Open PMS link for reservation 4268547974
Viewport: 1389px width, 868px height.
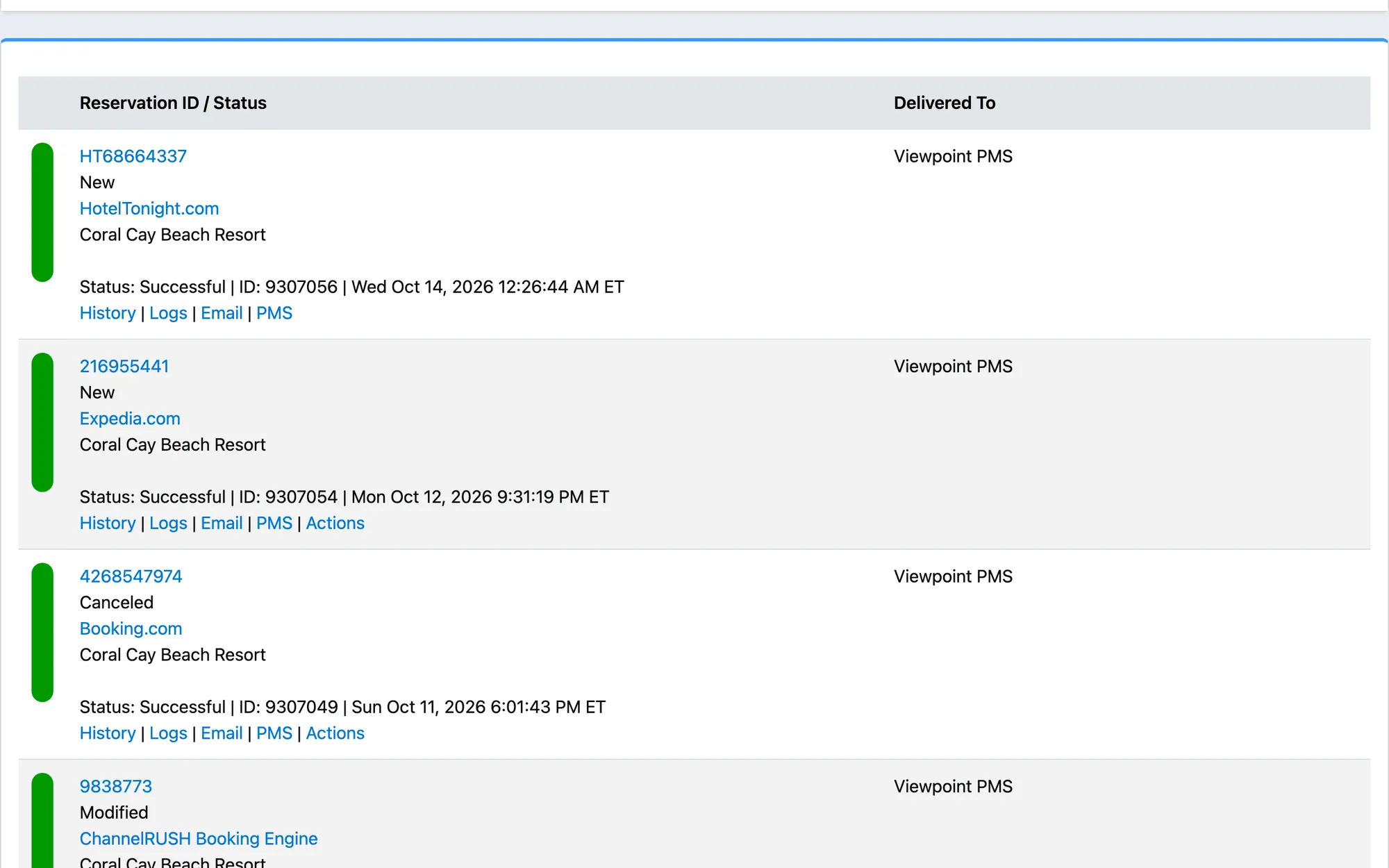[274, 733]
